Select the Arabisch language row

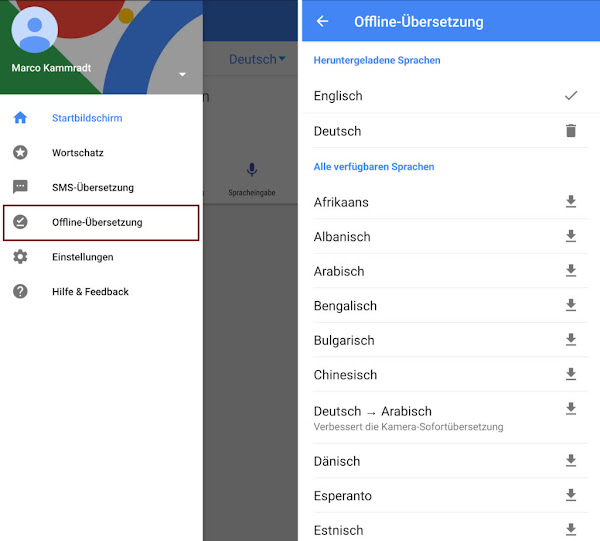(451, 271)
